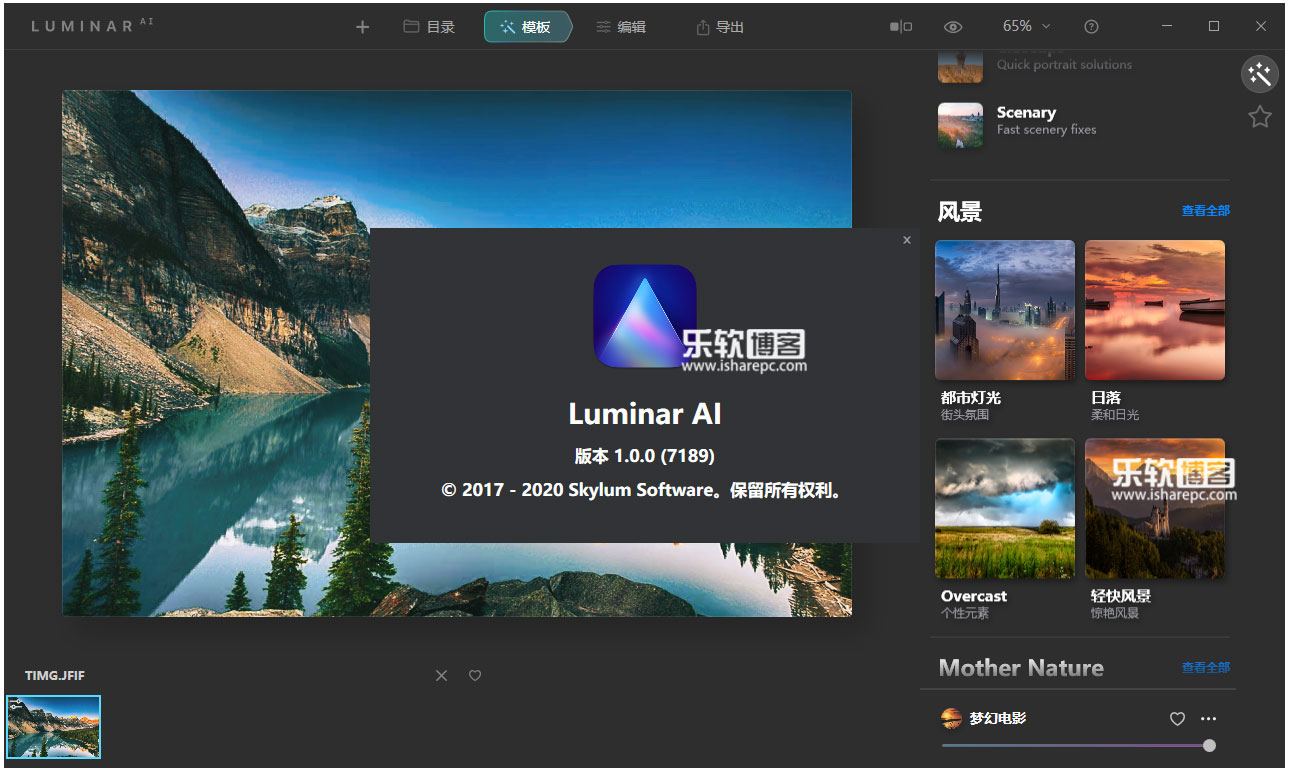This screenshot has width=1289, height=770.
Task: Select the 都市灯光 template card
Action: 1005,310
